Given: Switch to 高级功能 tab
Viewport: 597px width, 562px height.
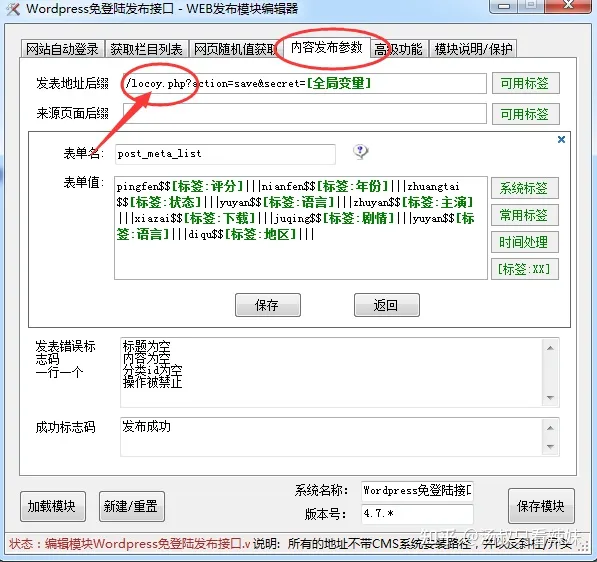Looking at the screenshot, I should click(399, 49).
